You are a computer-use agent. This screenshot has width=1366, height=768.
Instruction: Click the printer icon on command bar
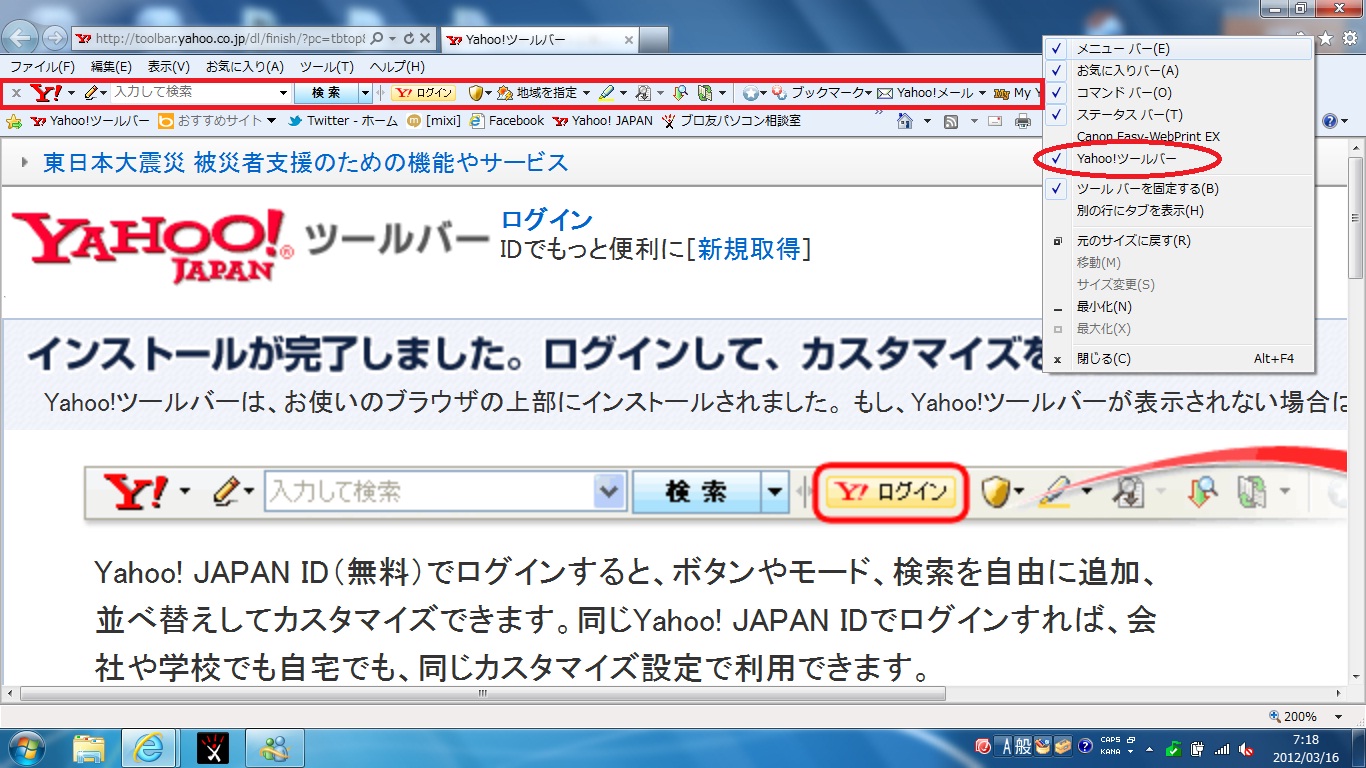click(x=1023, y=121)
